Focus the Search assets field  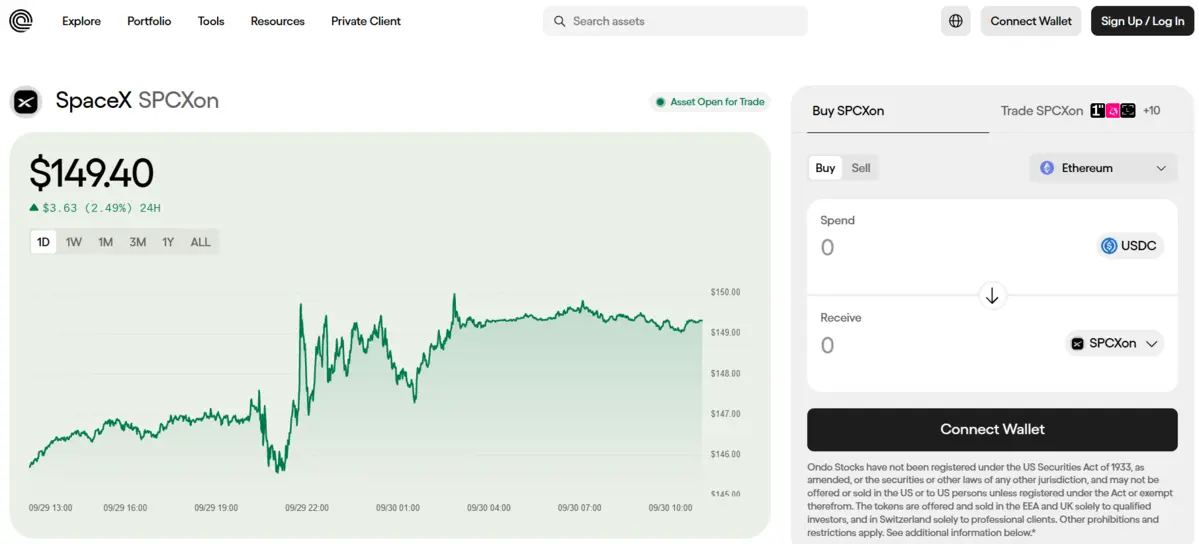[x=675, y=21]
